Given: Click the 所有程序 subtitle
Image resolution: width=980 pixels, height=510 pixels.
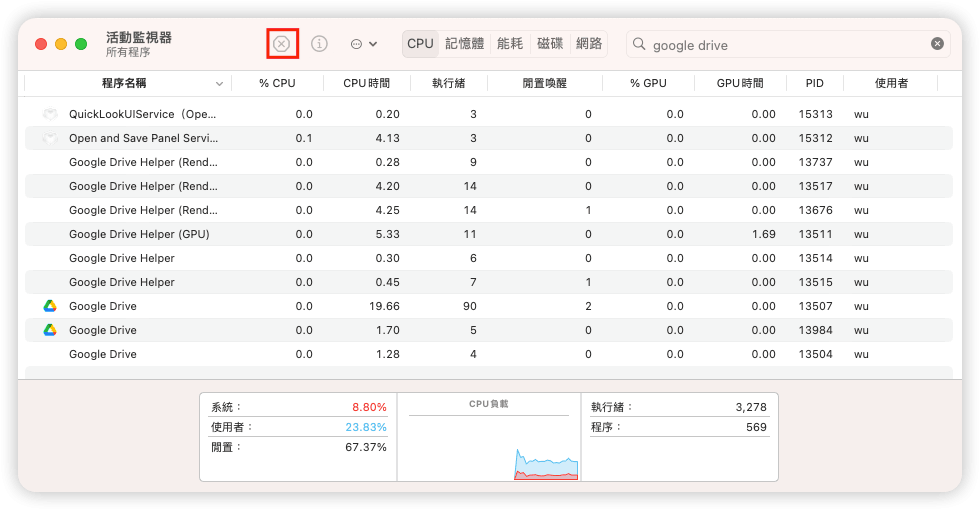Looking at the screenshot, I should [128, 52].
